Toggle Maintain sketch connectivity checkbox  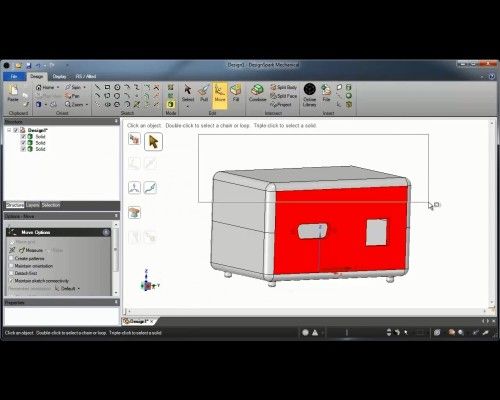click(x=11, y=281)
